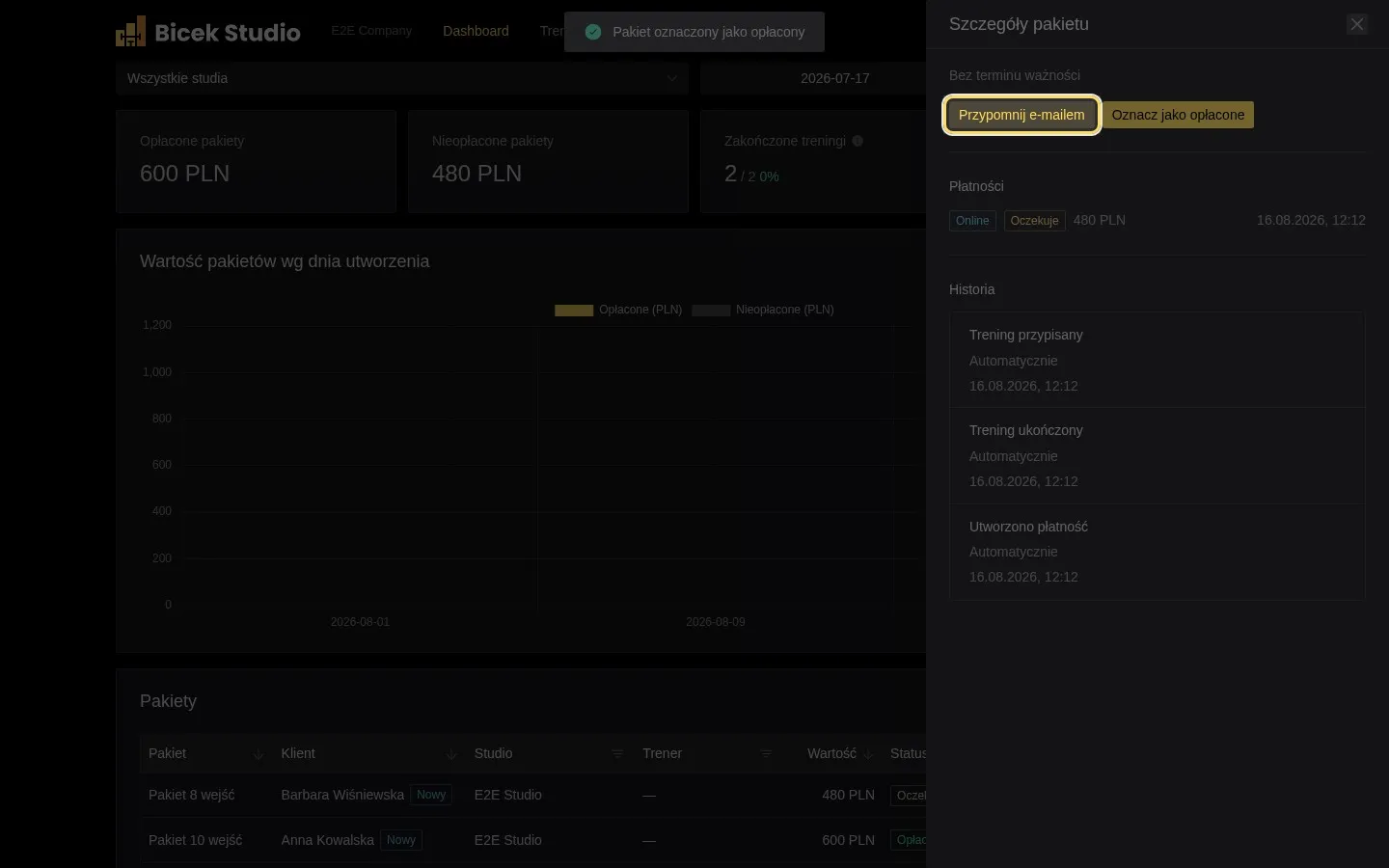Click the Klient column header label

[298, 753]
